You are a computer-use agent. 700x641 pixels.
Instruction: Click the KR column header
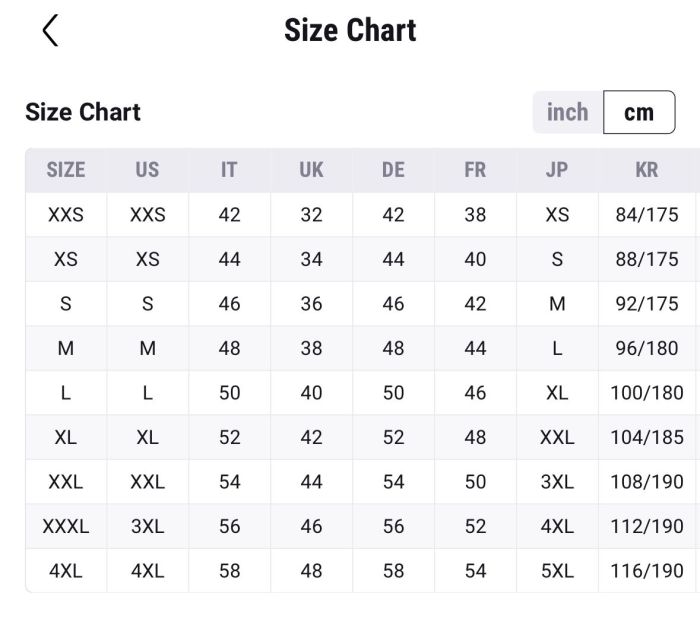coord(647,170)
